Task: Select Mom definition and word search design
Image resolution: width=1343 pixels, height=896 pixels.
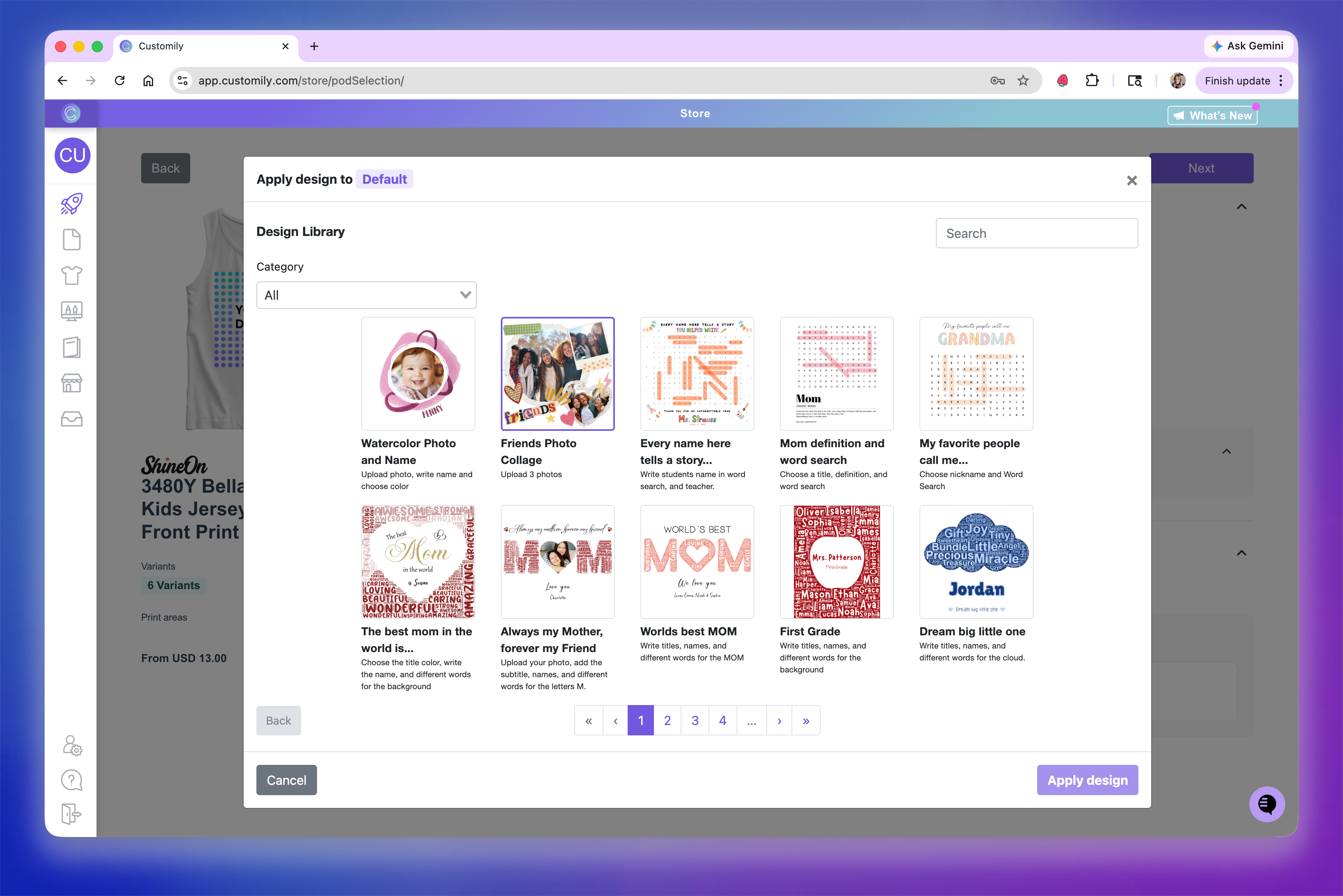Action: [837, 374]
